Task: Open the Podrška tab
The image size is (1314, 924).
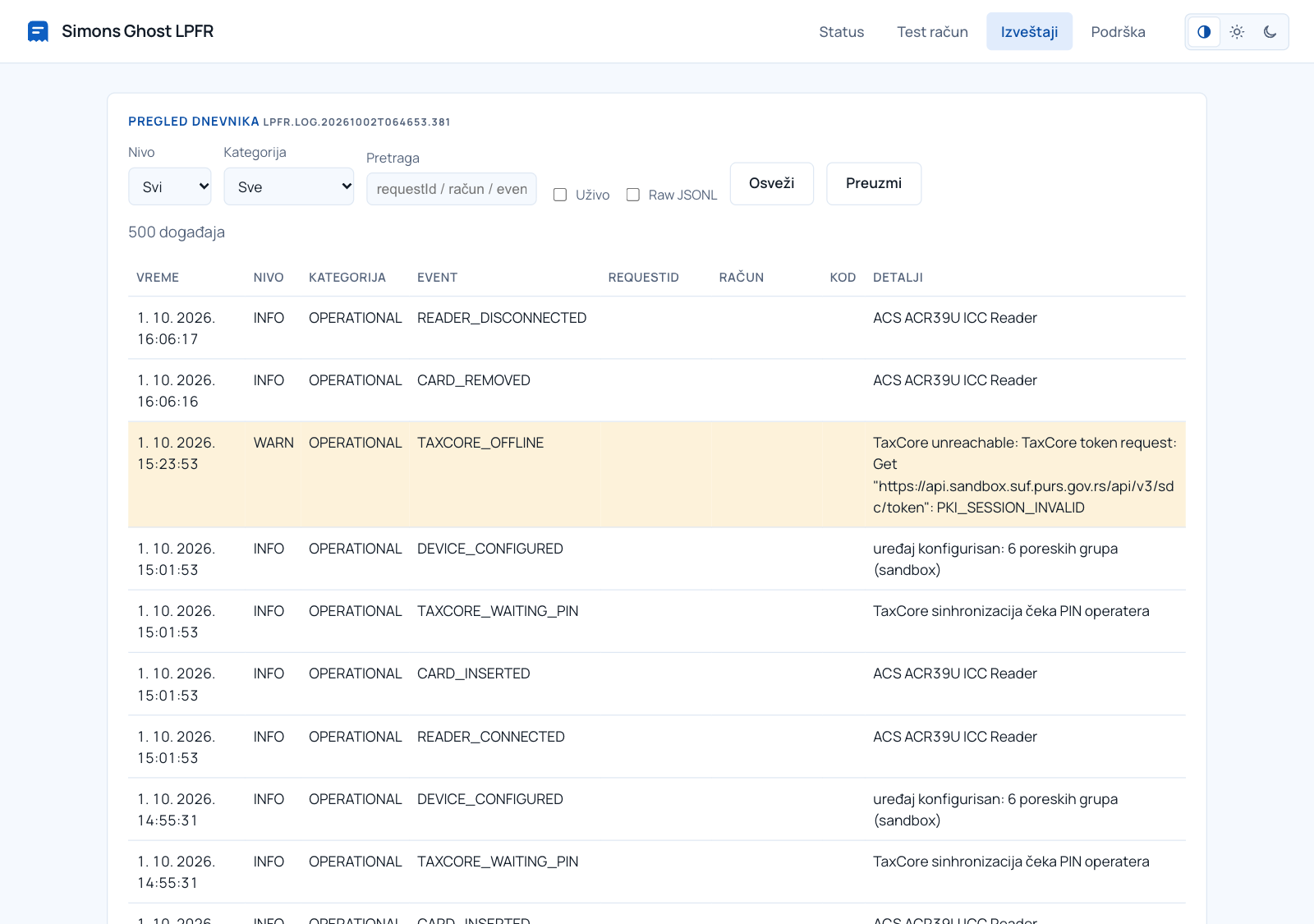Action: pyautogui.click(x=1118, y=32)
